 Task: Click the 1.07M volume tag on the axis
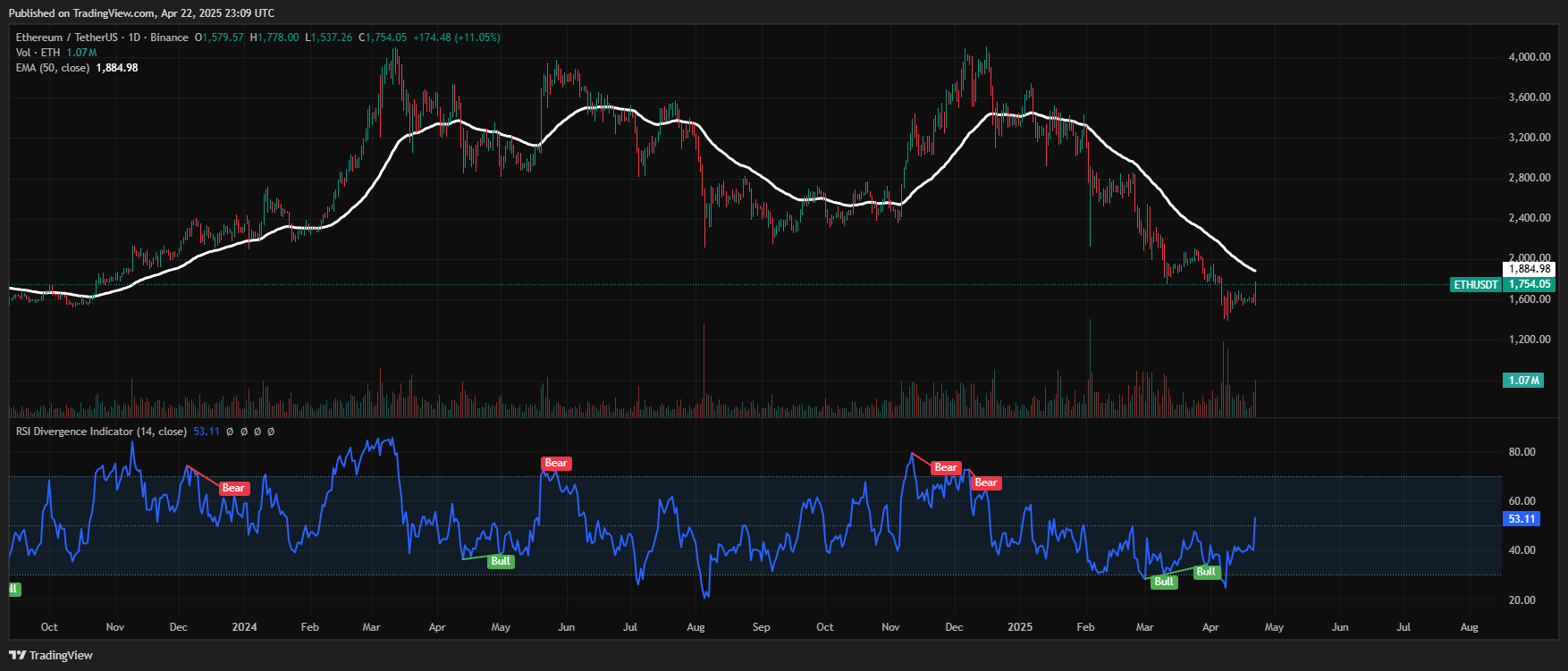1524,381
